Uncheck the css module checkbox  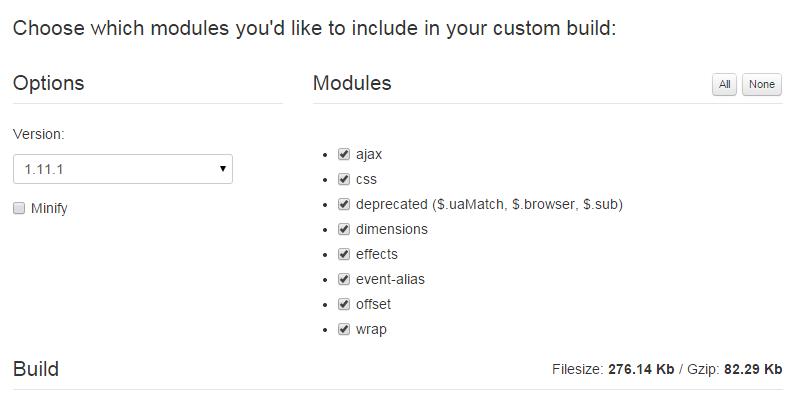point(344,179)
